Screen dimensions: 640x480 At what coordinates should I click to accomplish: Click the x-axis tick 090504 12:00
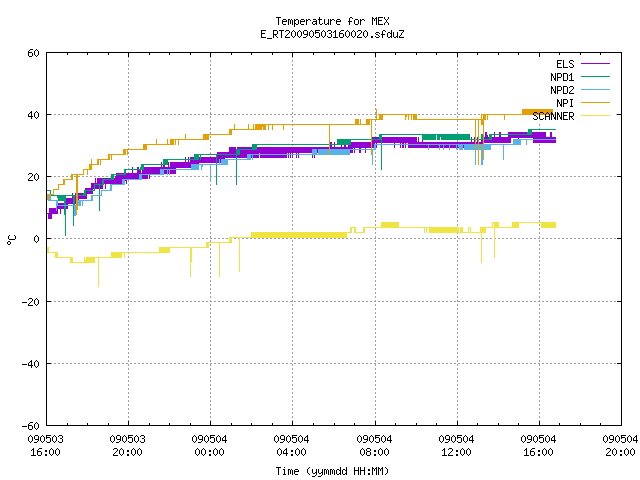(457, 446)
